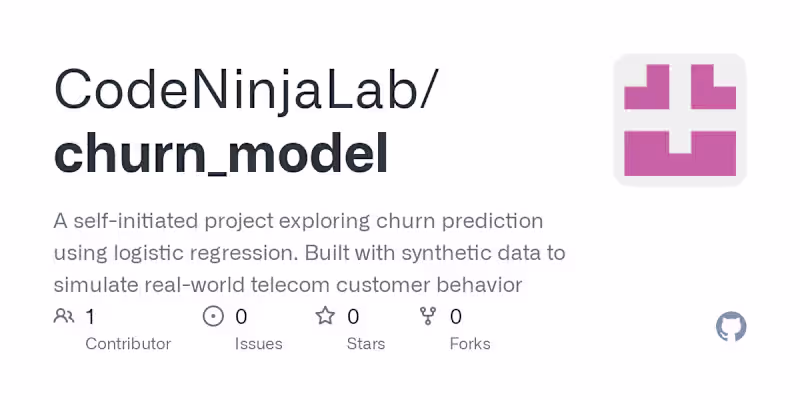Click the description line starting "A self-initiated project"
Screen dimensions: 800x400
pos(298,220)
